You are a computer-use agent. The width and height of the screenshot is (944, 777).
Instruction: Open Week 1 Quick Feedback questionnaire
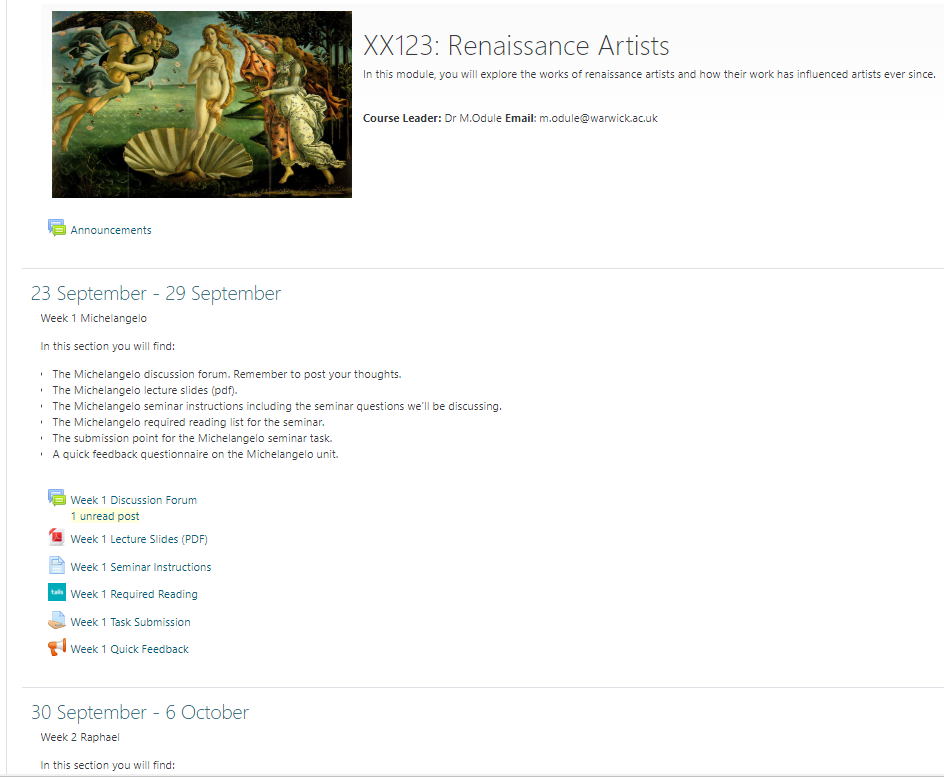(x=129, y=649)
